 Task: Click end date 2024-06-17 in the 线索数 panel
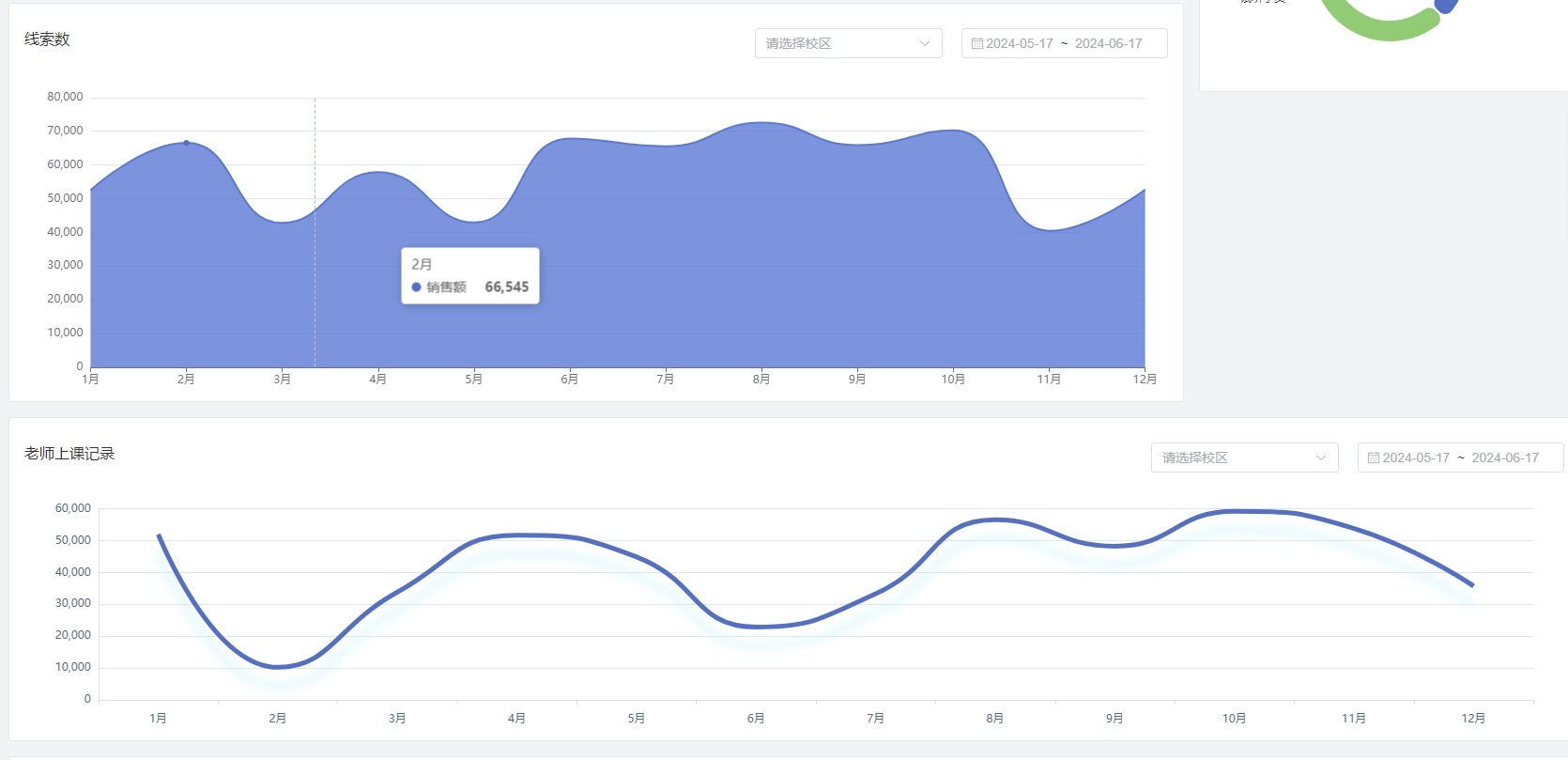point(1108,44)
